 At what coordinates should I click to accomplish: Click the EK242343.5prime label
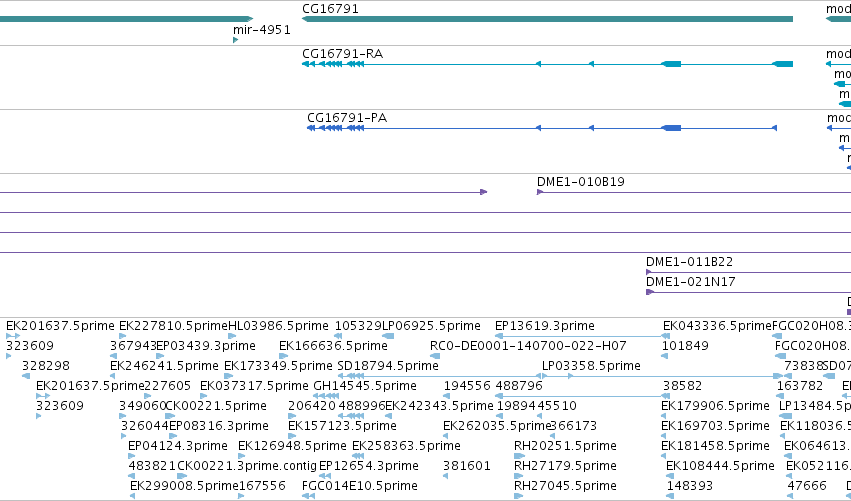point(439,406)
